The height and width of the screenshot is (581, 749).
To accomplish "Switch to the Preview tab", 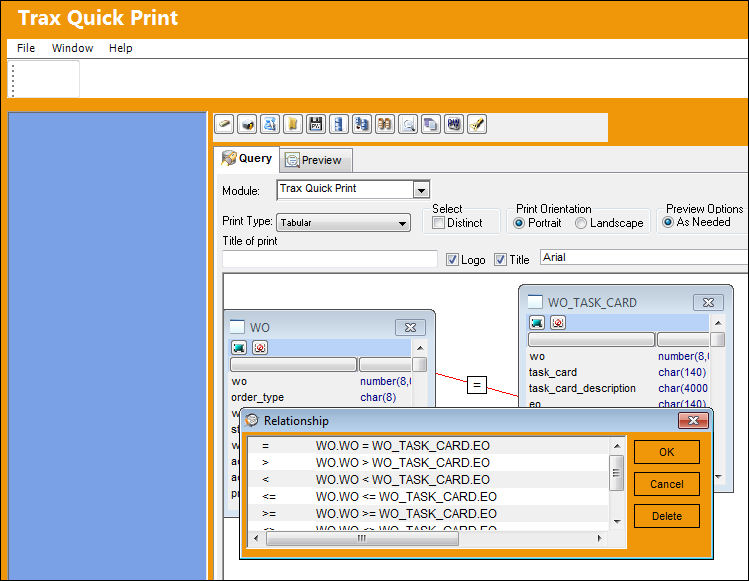I will [x=316, y=160].
